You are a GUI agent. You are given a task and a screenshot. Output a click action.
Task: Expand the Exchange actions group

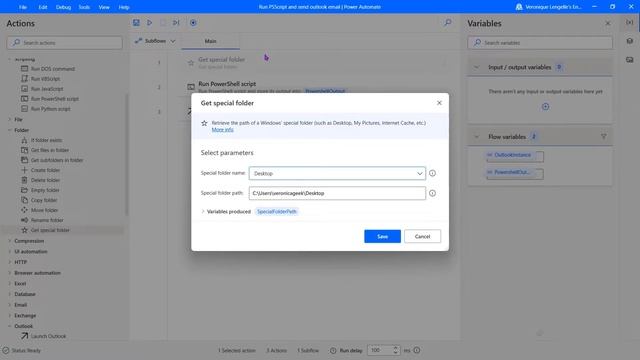10,316
